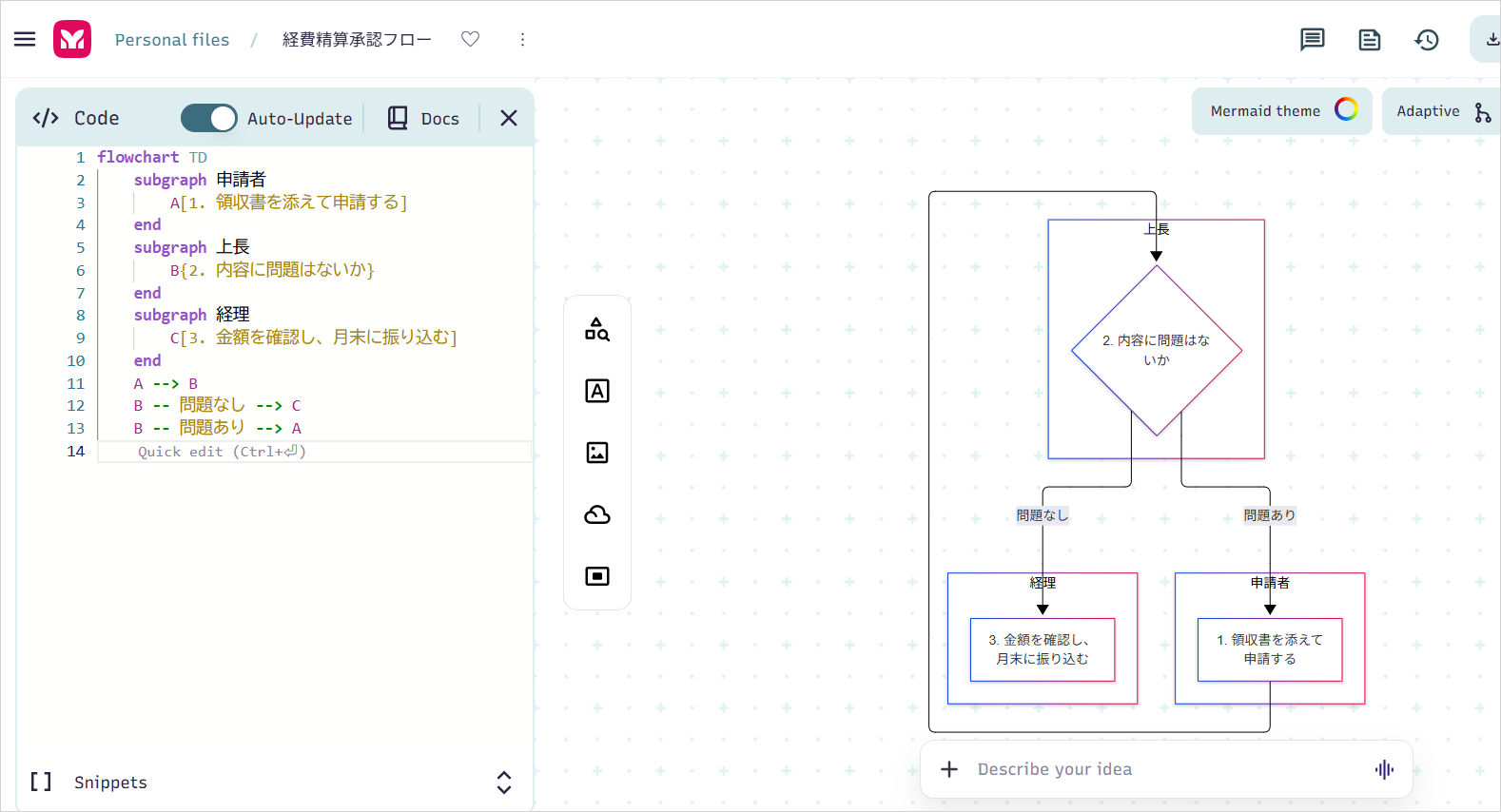1501x812 pixels.
Task: Open the diagram's three-dot options menu
Action: tap(522, 39)
